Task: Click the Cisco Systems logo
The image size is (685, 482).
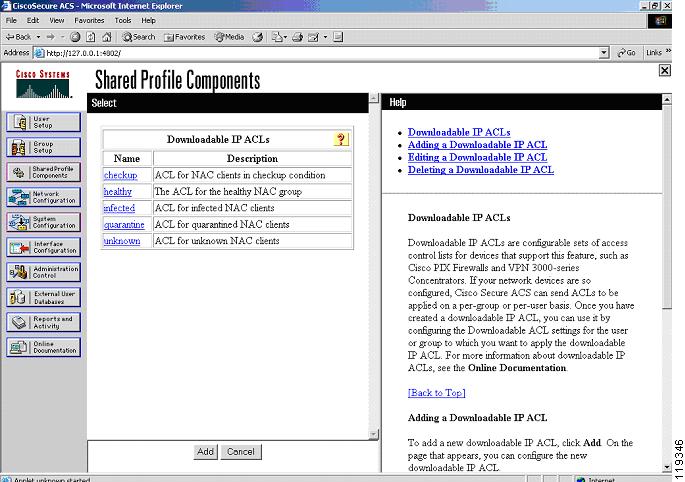Action: pyautogui.click(x=43, y=84)
